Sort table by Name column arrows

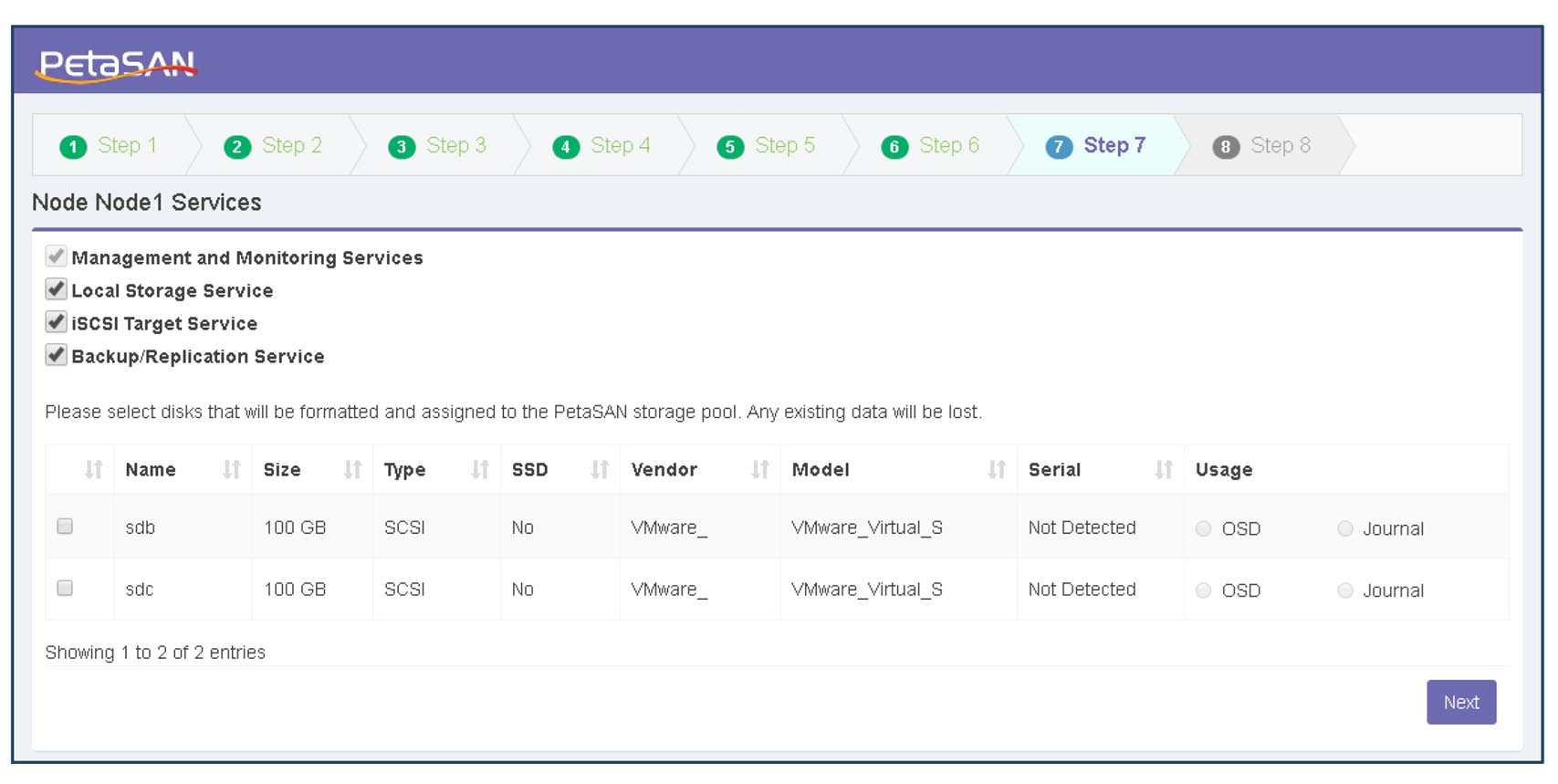click(x=231, y=470)
